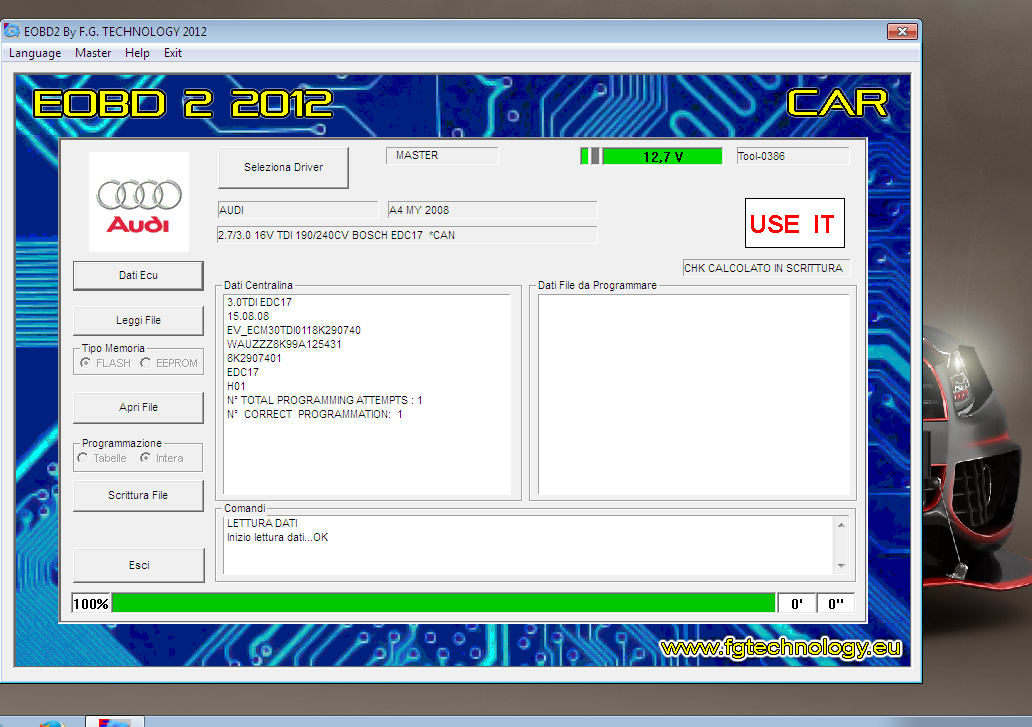Open the Help menu

[137, 53]
